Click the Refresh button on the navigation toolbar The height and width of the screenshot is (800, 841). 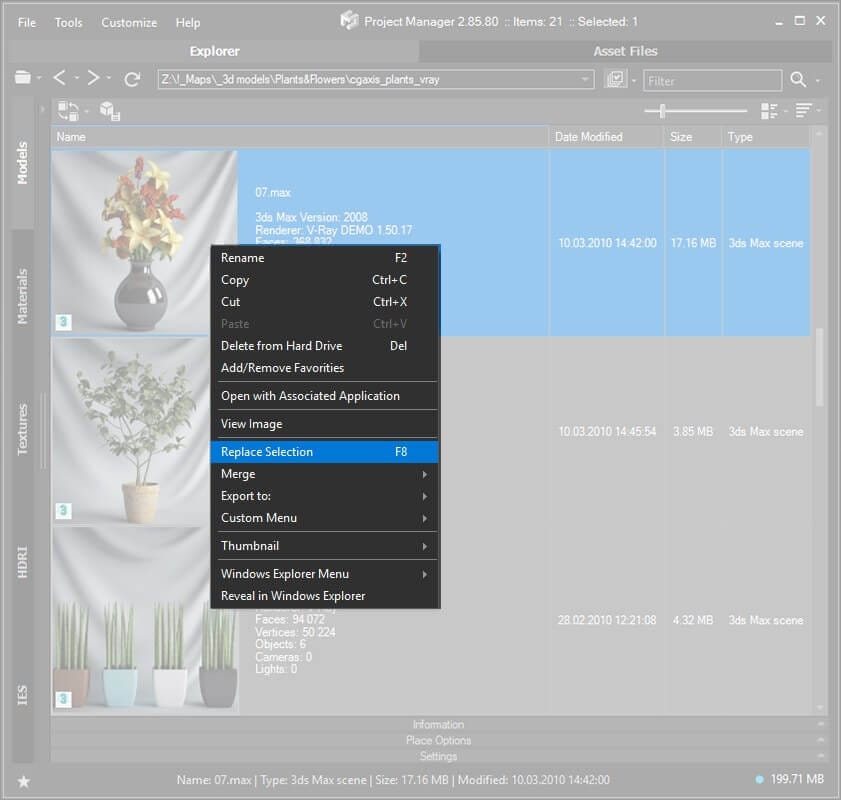point(131,80)
